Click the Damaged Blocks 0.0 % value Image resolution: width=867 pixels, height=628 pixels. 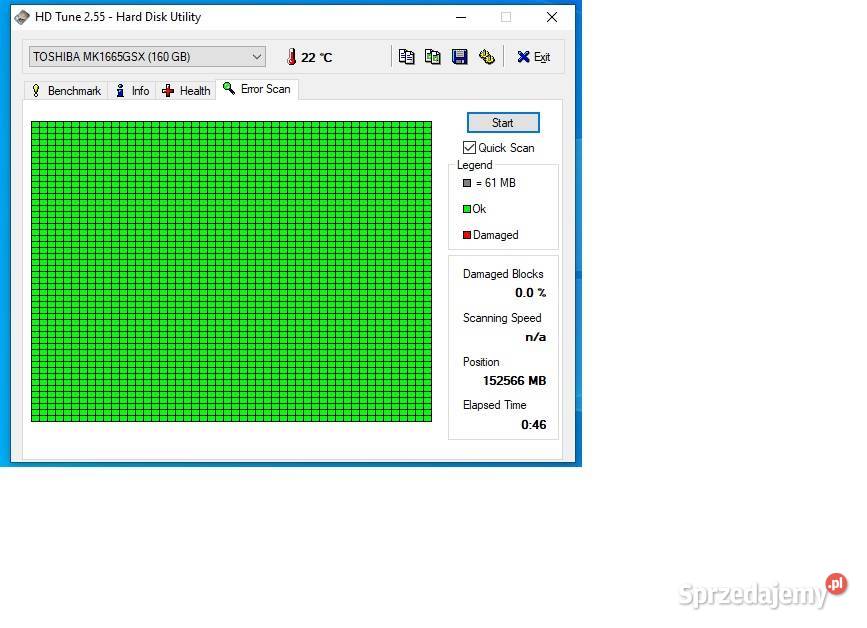[530, 293]
